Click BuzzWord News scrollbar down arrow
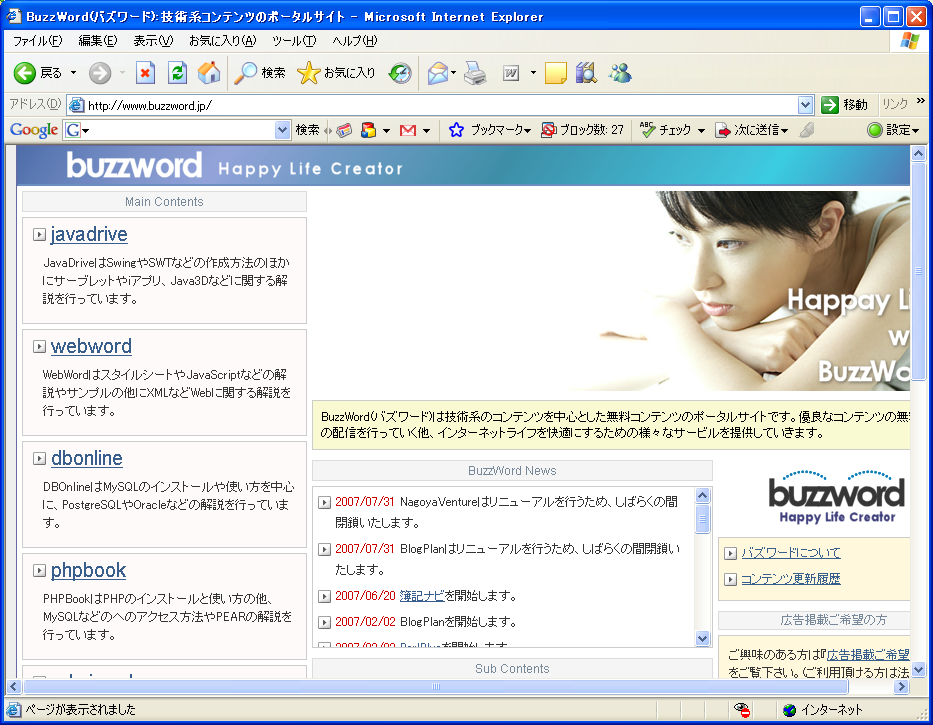The image size is (933, 725). [702, 639]
